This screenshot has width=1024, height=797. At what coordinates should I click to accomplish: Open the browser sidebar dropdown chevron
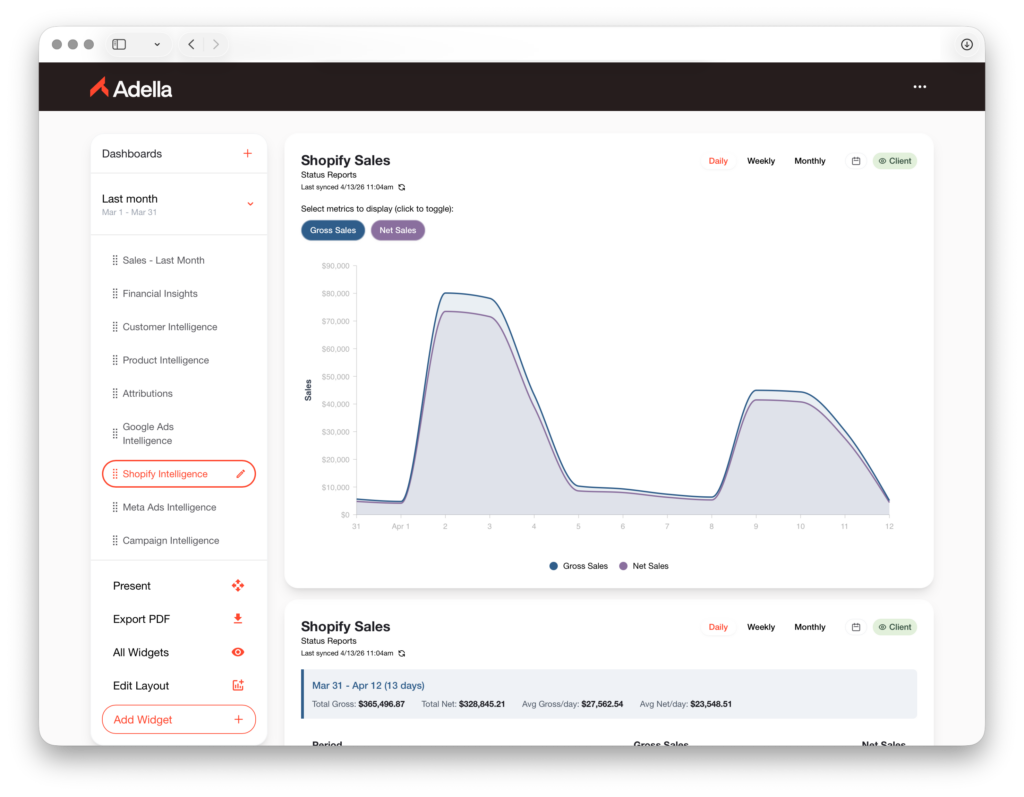[x=157, y=44]
